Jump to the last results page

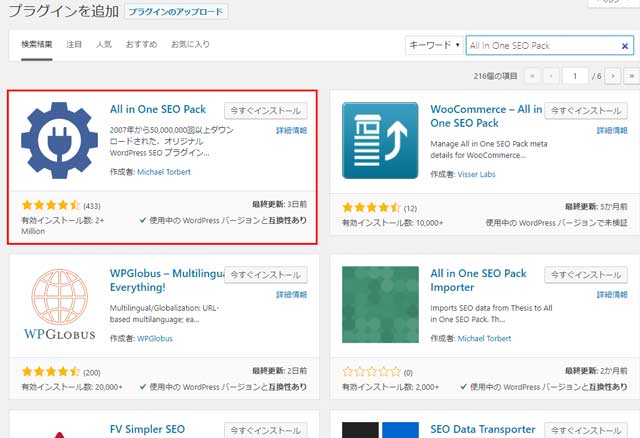(x=631, y=76)
